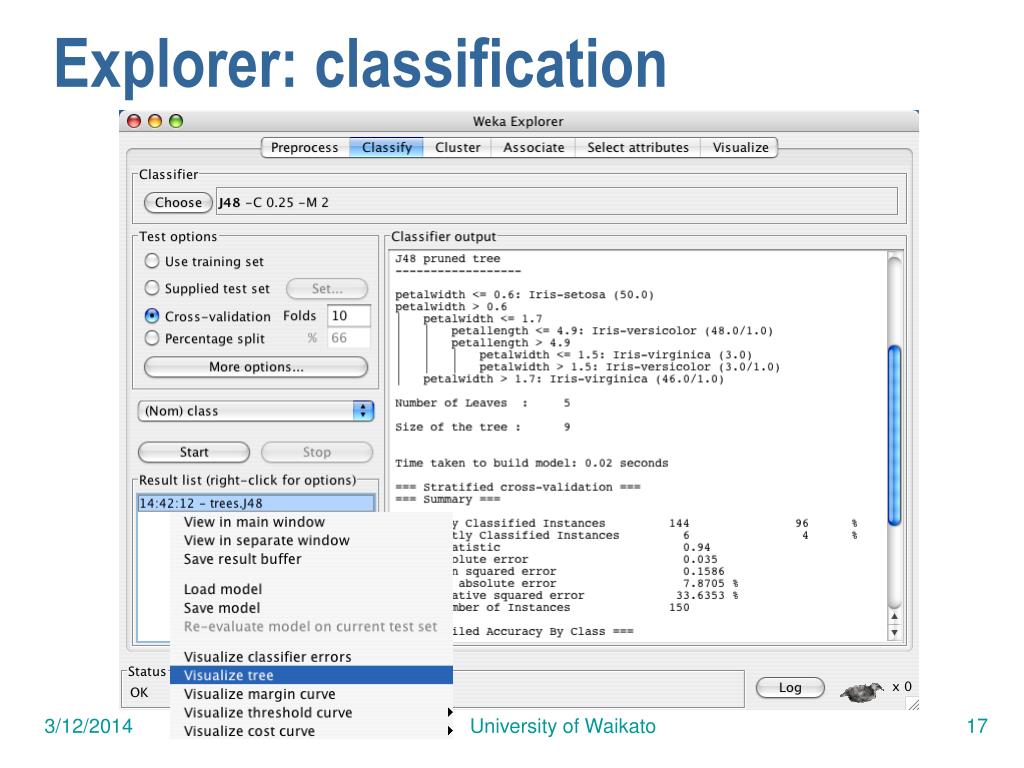The width and height of the screenshot is (1024, 768).
Task: Click the Folds input field showing 10
Action: 348,316
